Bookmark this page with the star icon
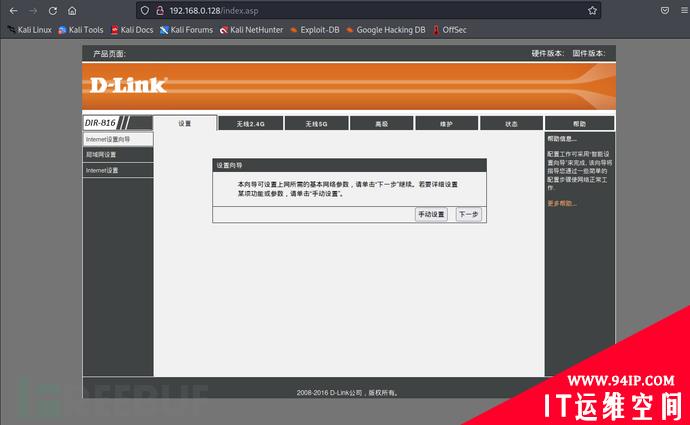This screenshot has width=690, height=425. tap(592, 11)
